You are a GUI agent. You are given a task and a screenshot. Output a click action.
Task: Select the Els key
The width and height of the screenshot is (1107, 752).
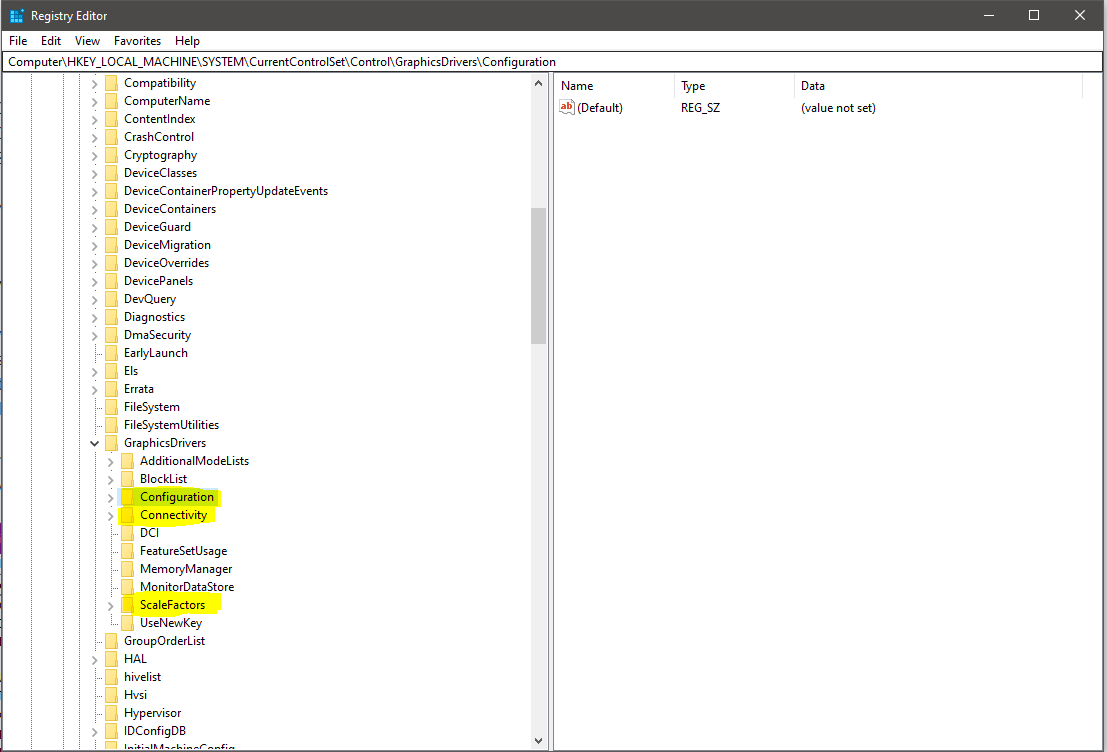coord(131,371)
